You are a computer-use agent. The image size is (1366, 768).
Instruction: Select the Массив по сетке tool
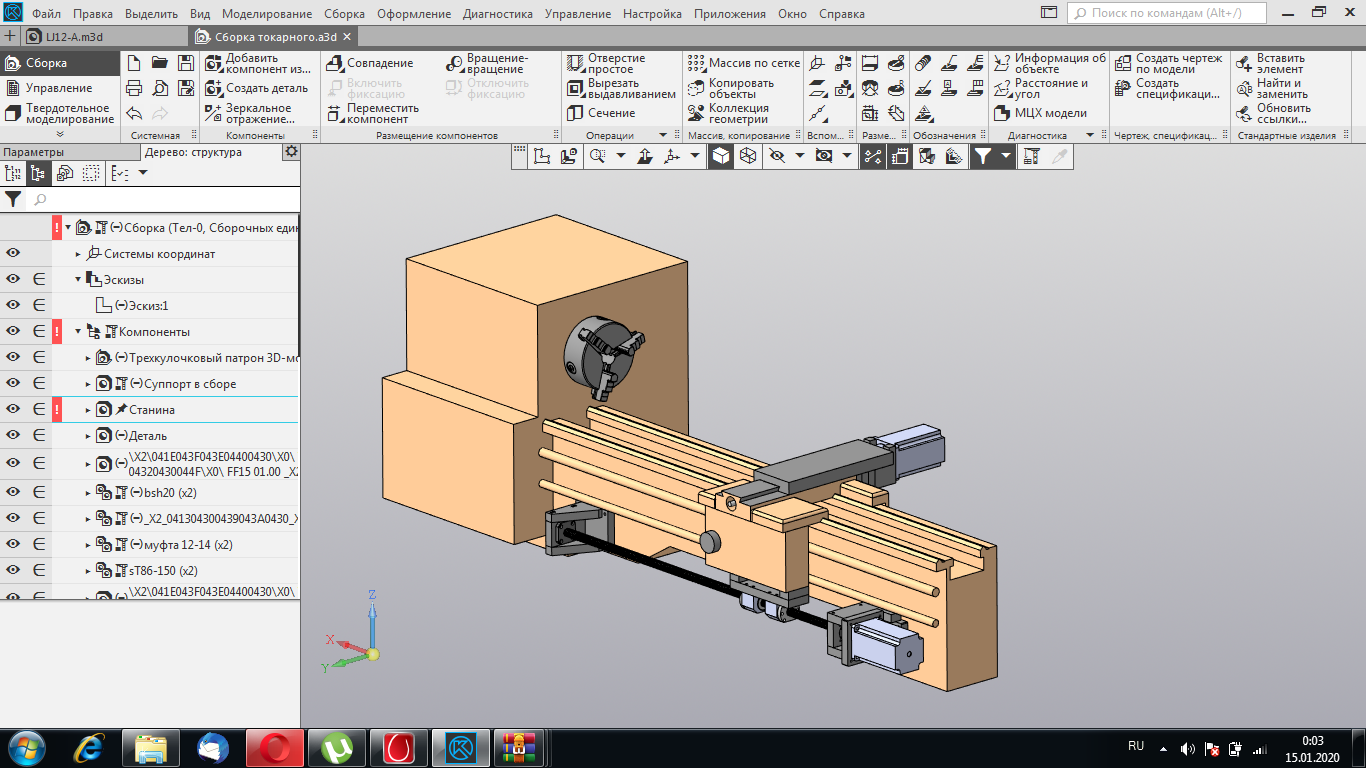pyautogui.click(x=744, y=63)
